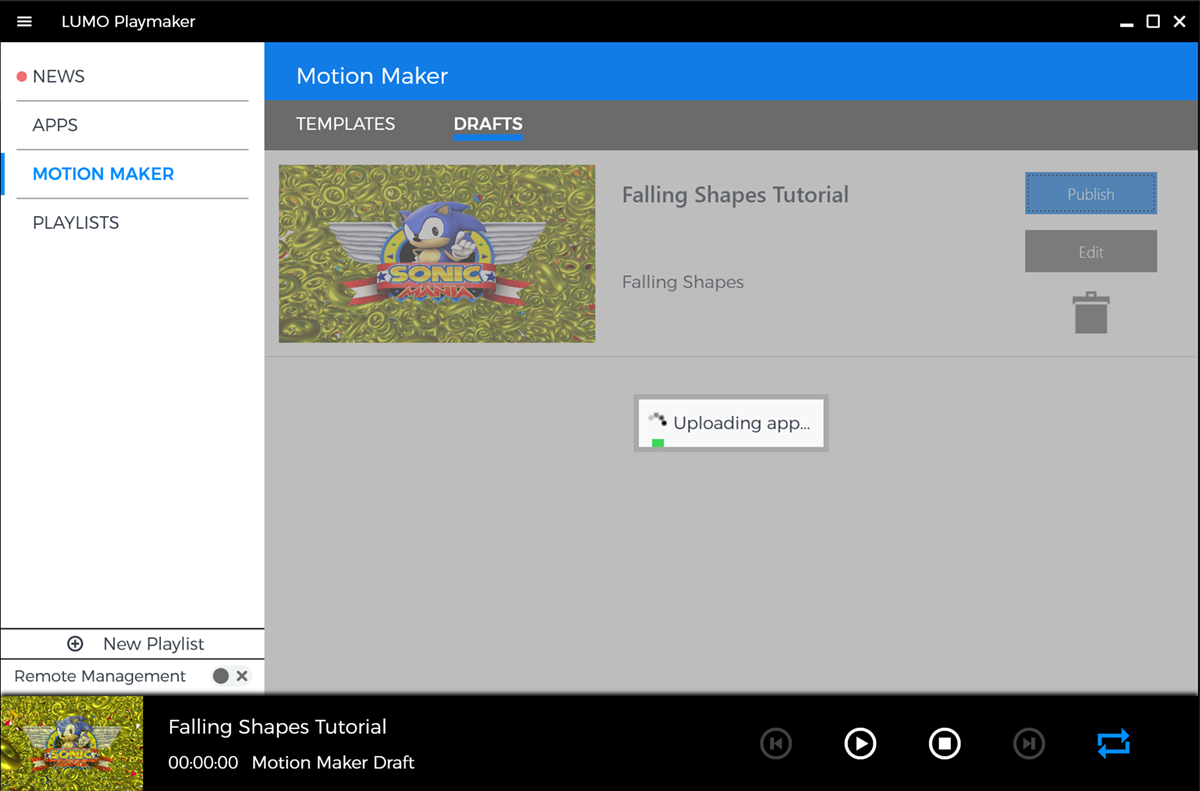
Task: Delete the Falling Shapes Tutorial draft
Action: click(x=1091, y=312)
